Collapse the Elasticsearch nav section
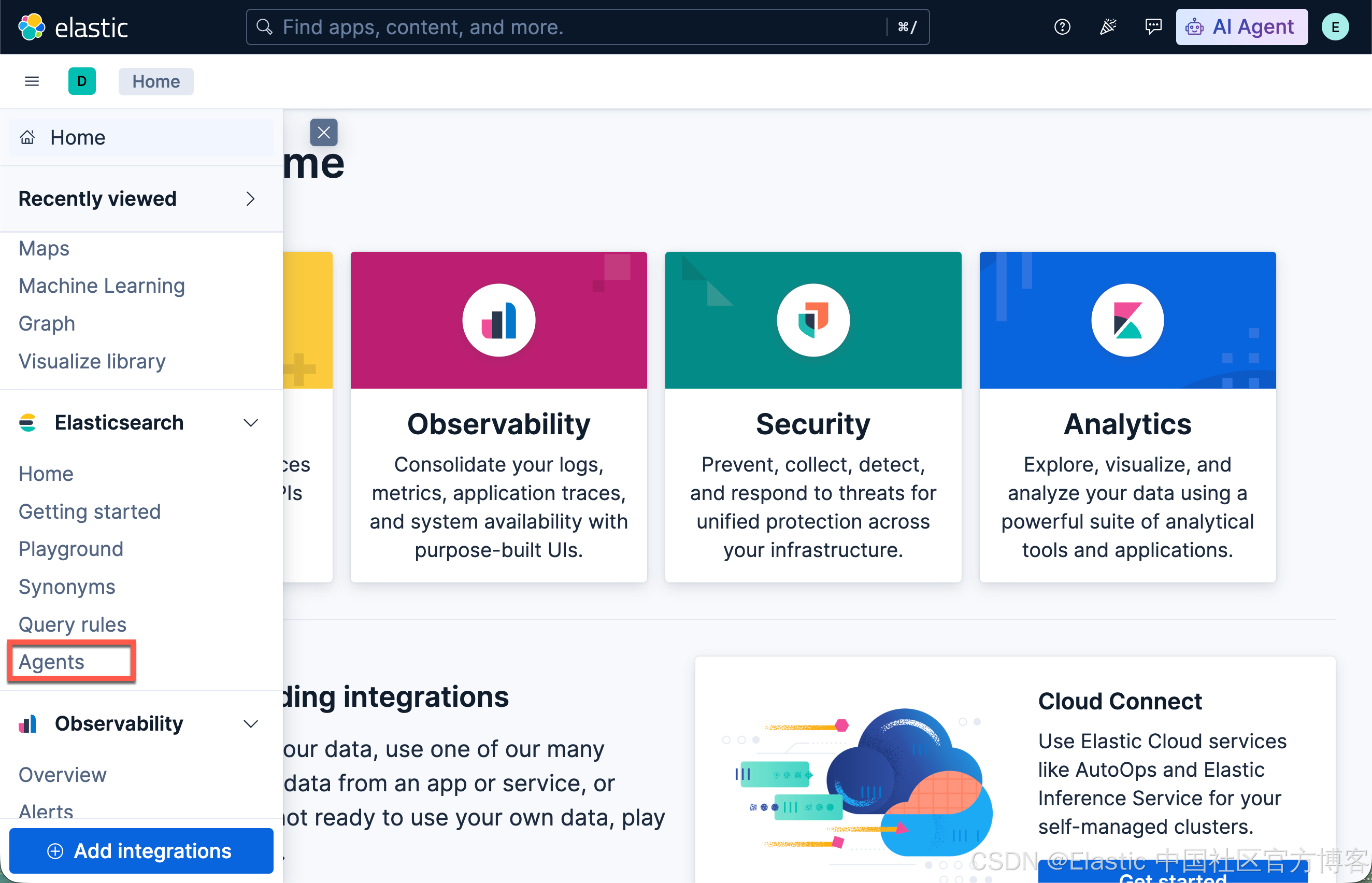The width and height of the screenshot is (1372, 883). pyautogui.click(x=251, y=422)
